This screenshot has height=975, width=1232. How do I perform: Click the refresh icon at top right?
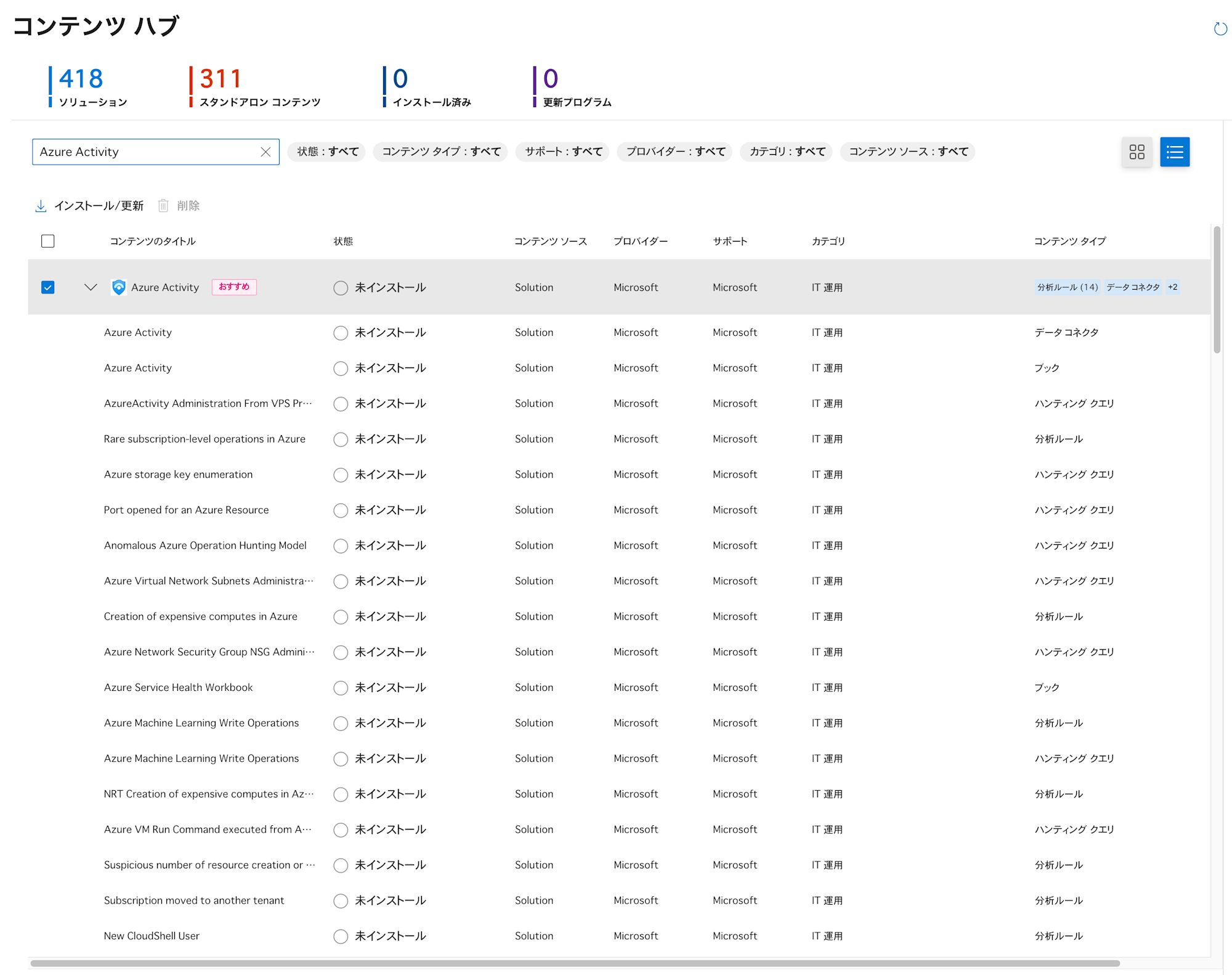click(1220, 29)
